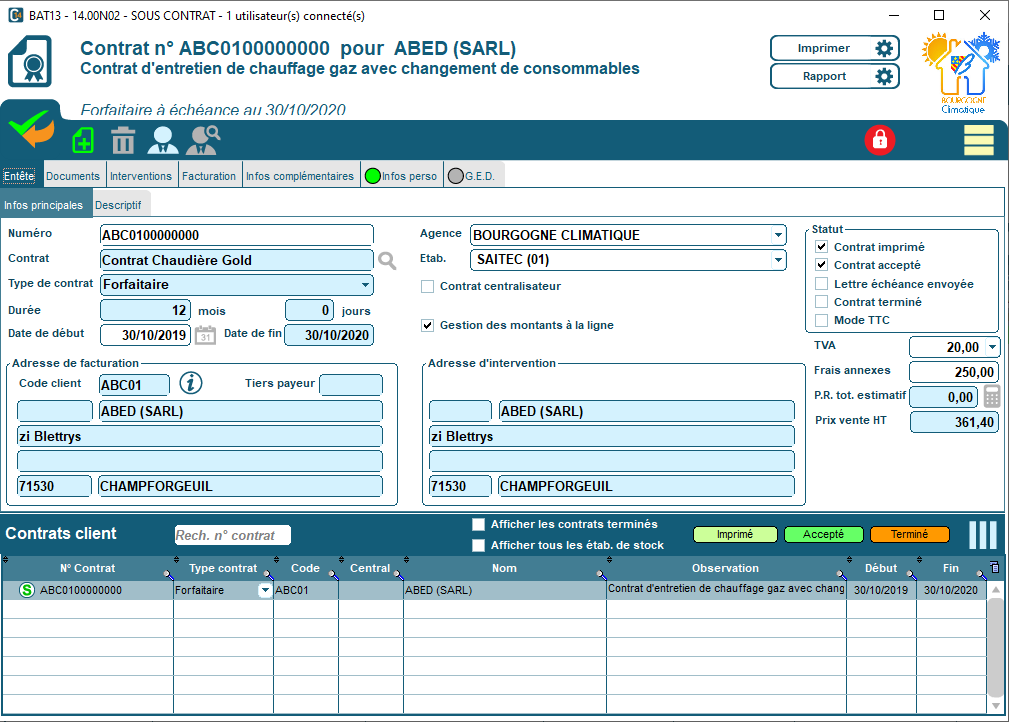1009x722 pixels.
Task: Click the new contract document icon
Action: click(x=83, y=141)
